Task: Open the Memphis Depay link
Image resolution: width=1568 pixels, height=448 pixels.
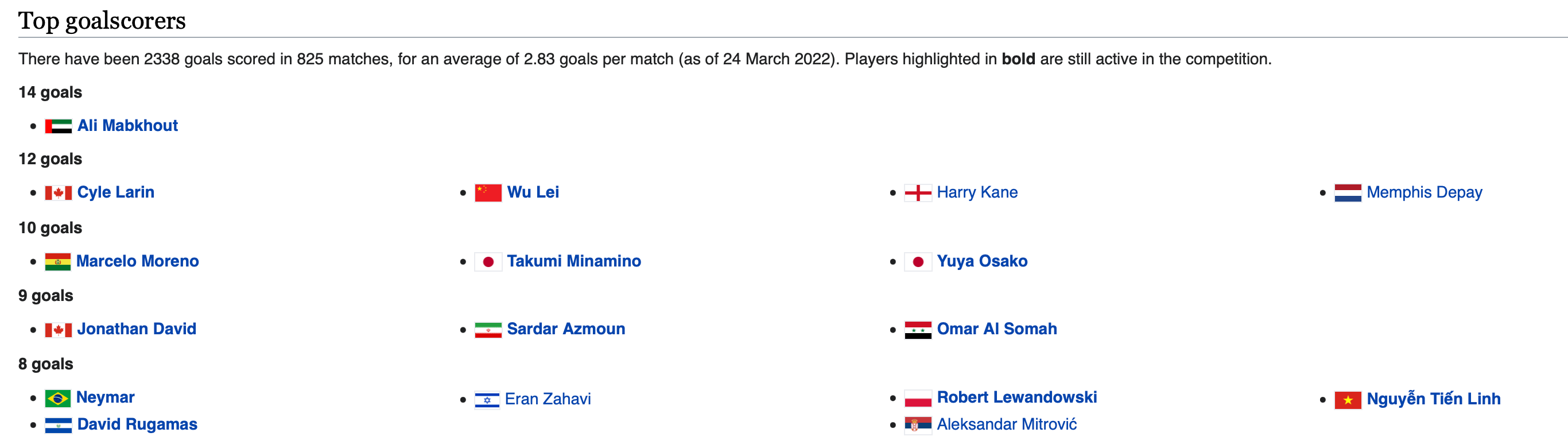Action: coord(1424,192)
